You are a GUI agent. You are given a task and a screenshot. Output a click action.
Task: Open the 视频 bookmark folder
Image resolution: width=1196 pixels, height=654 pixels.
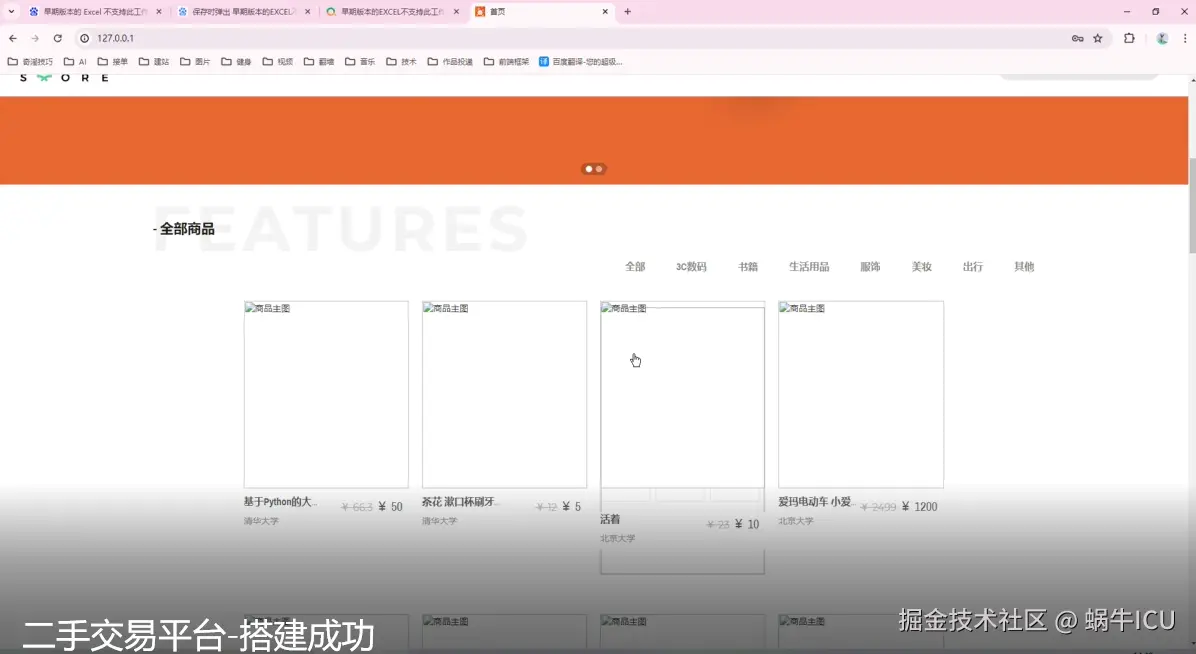pyautogui.click(x=278, y=62)
